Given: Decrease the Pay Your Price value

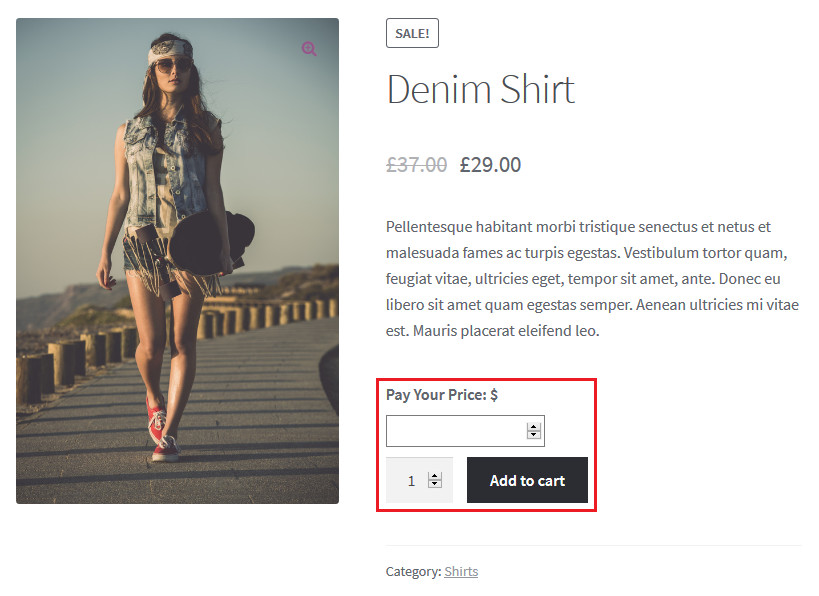Looking at the screenshot, I should [534, 435].
